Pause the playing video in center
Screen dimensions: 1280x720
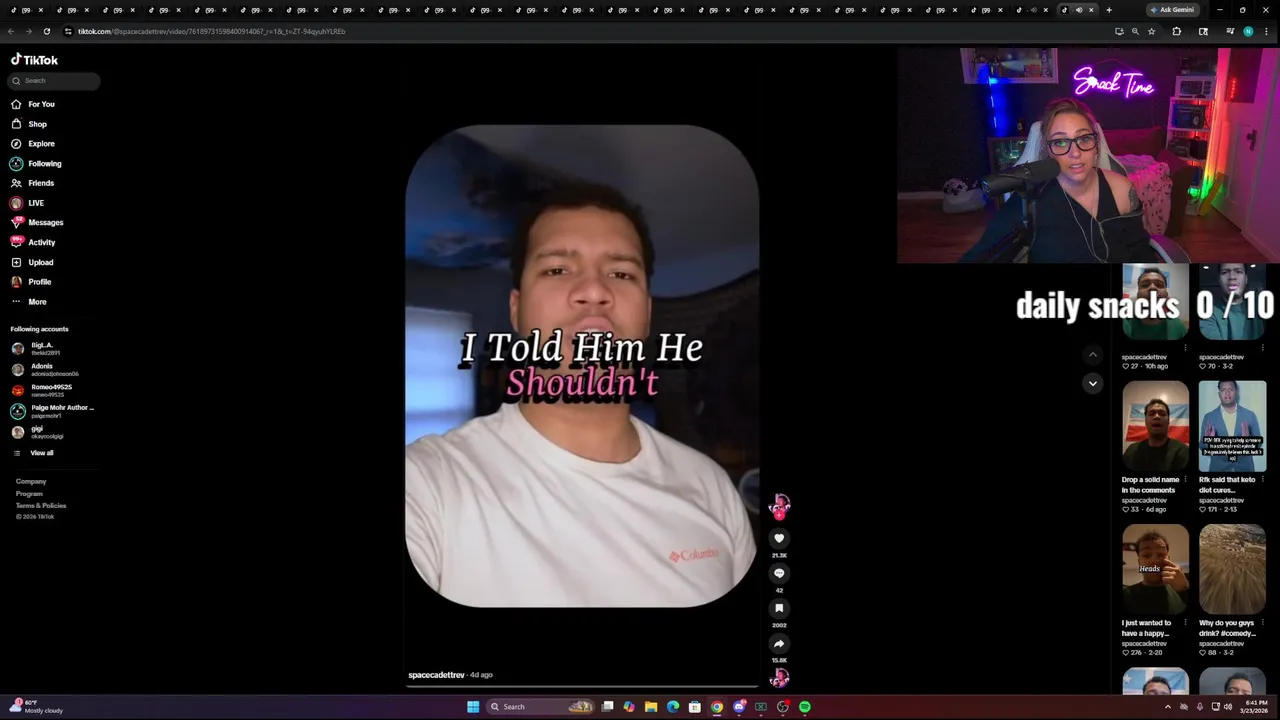click(582, 366)
